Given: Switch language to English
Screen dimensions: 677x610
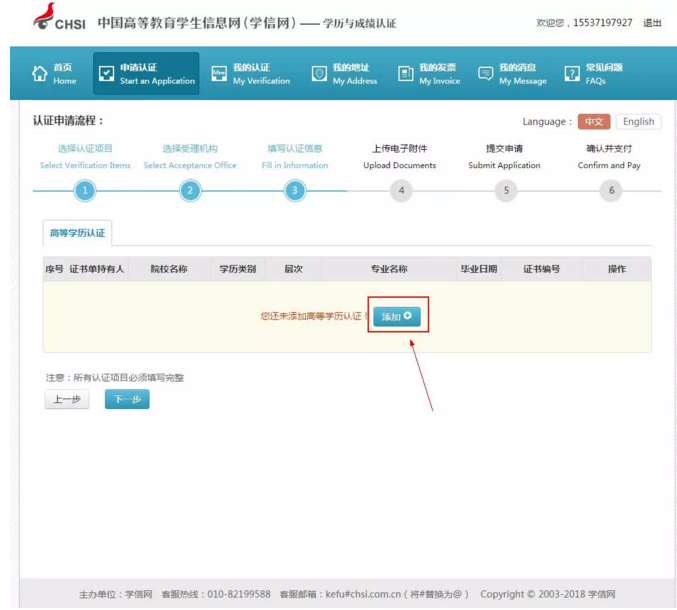Looking at the screenshot, I should pyautogui.click(x=638, y=122).
